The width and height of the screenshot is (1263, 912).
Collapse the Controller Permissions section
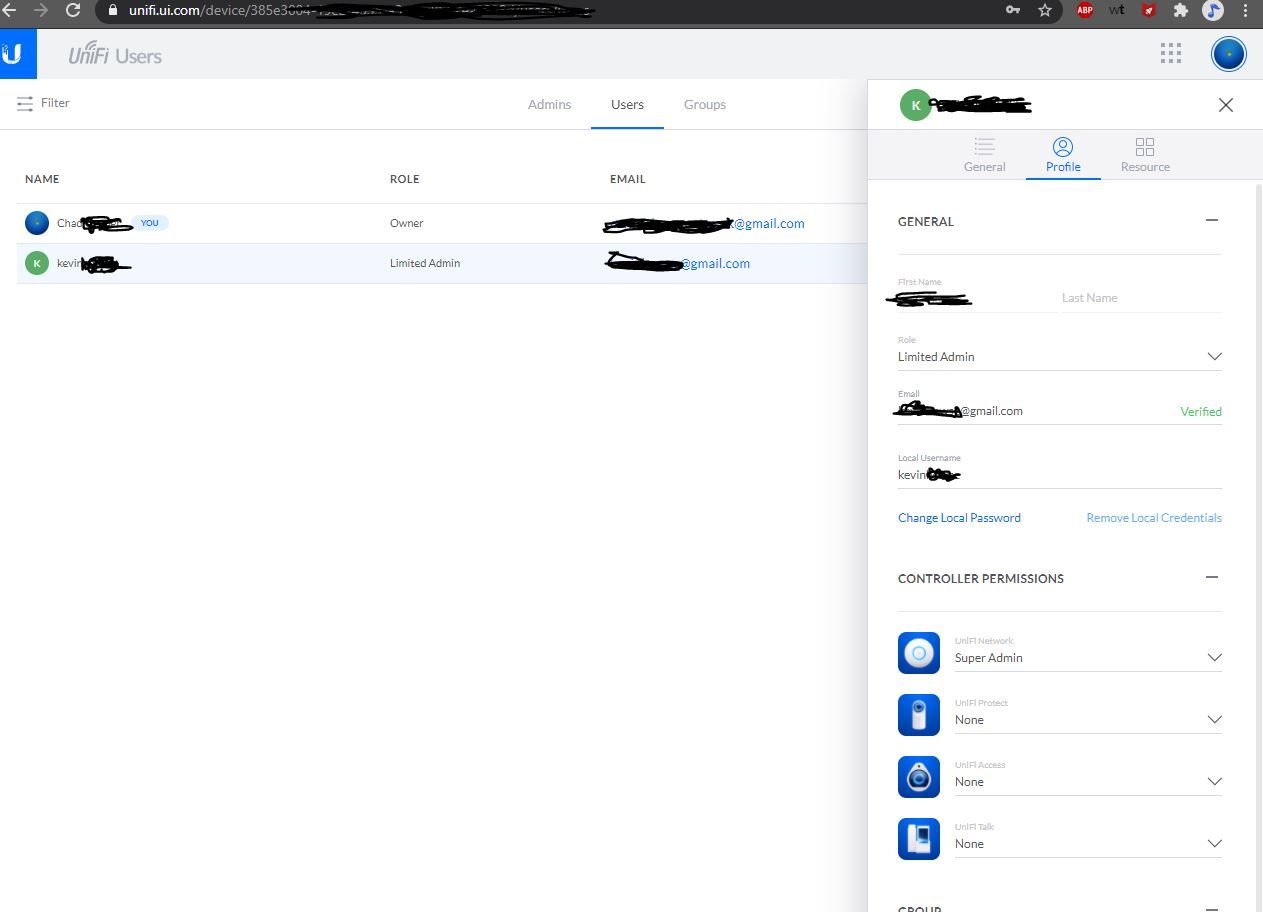coord(1212,577)
